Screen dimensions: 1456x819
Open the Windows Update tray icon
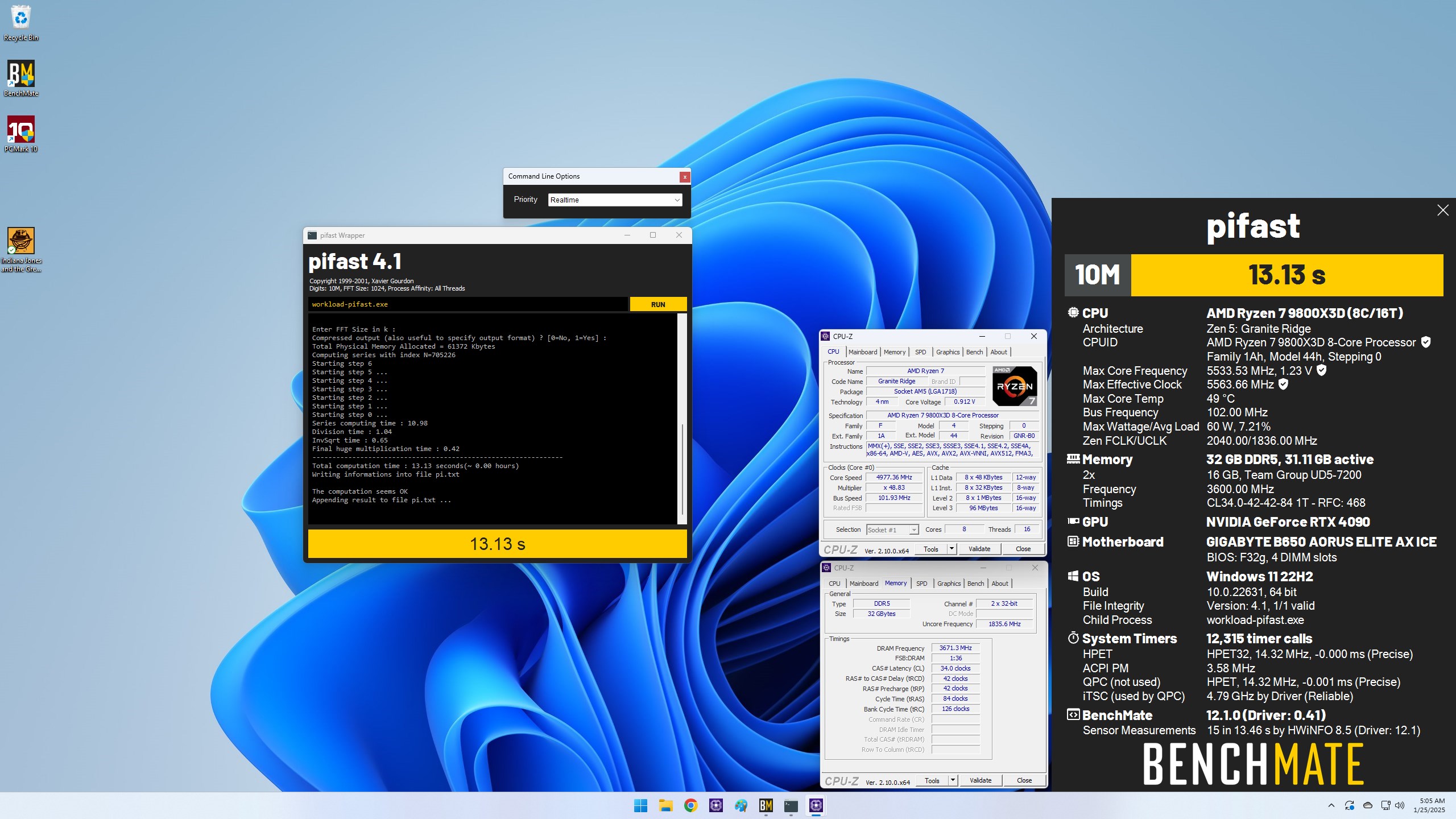point(1349,805)
